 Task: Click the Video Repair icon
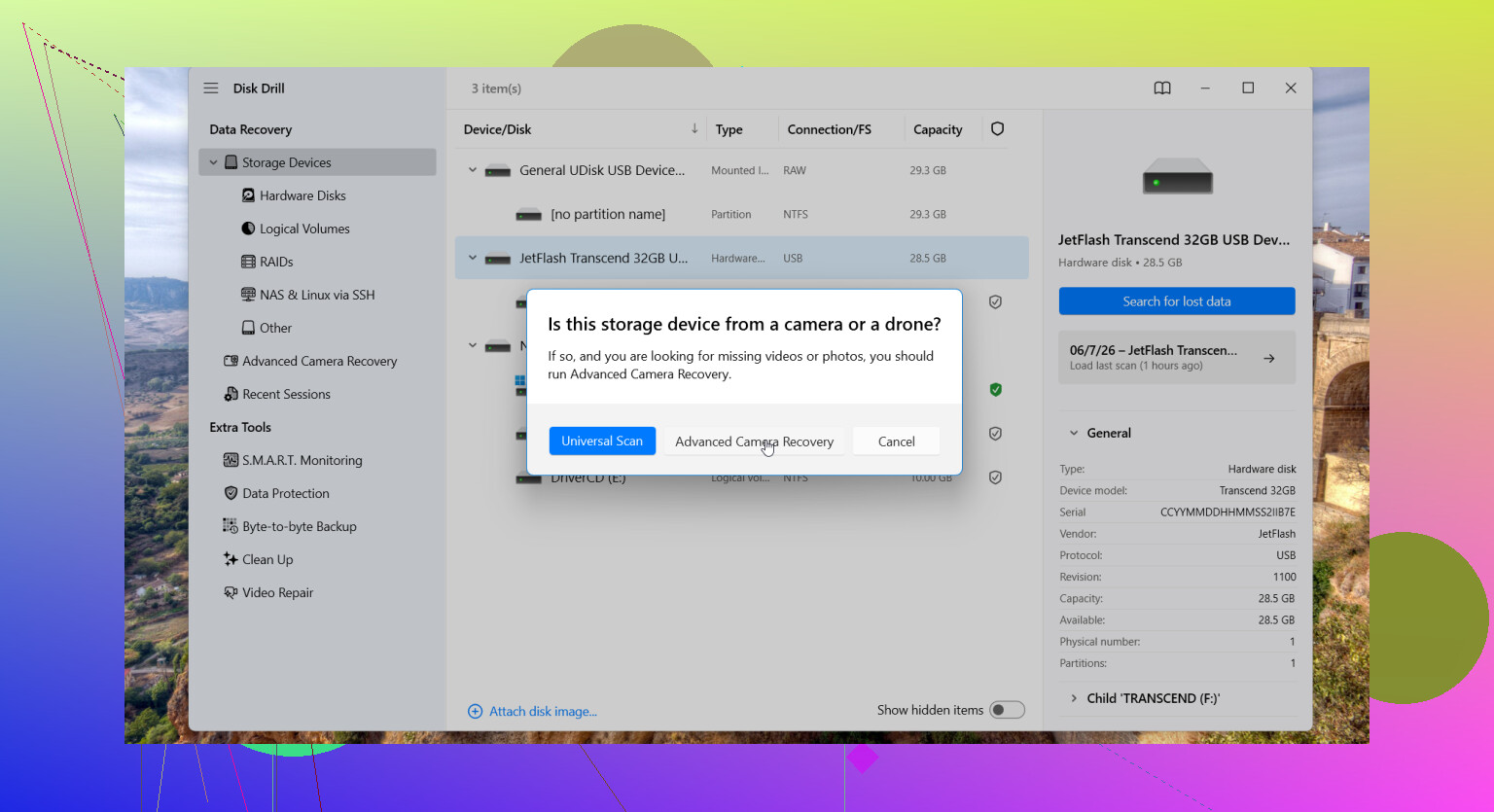231,592
